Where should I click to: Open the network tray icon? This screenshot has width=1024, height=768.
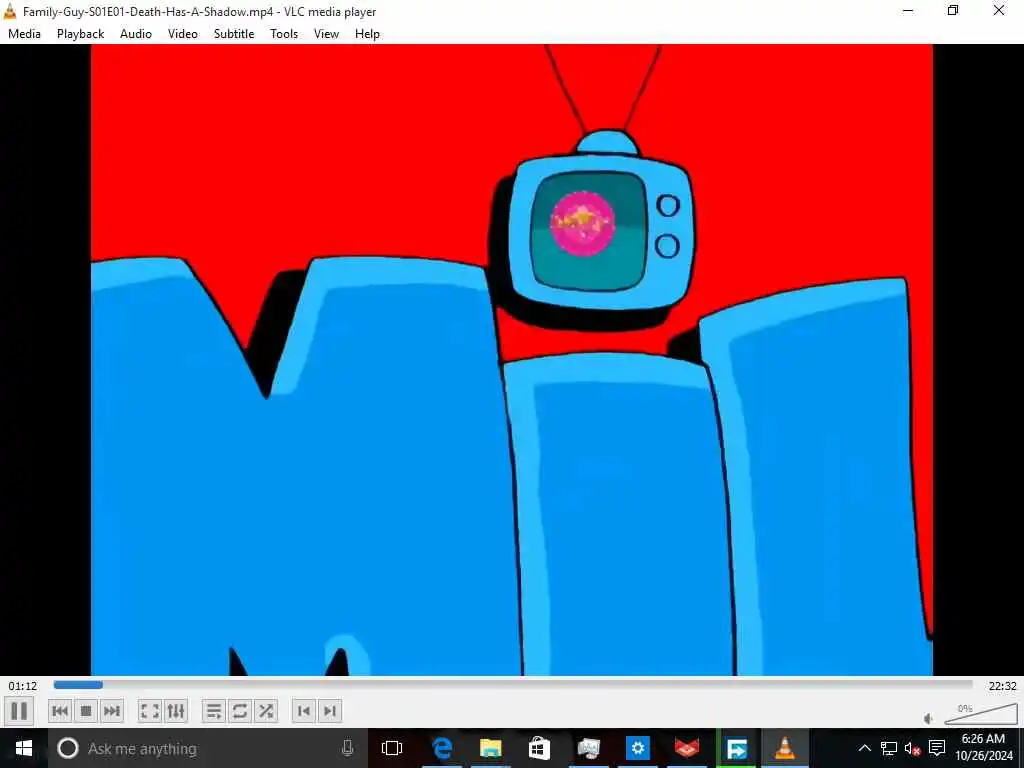click(888, 748)
